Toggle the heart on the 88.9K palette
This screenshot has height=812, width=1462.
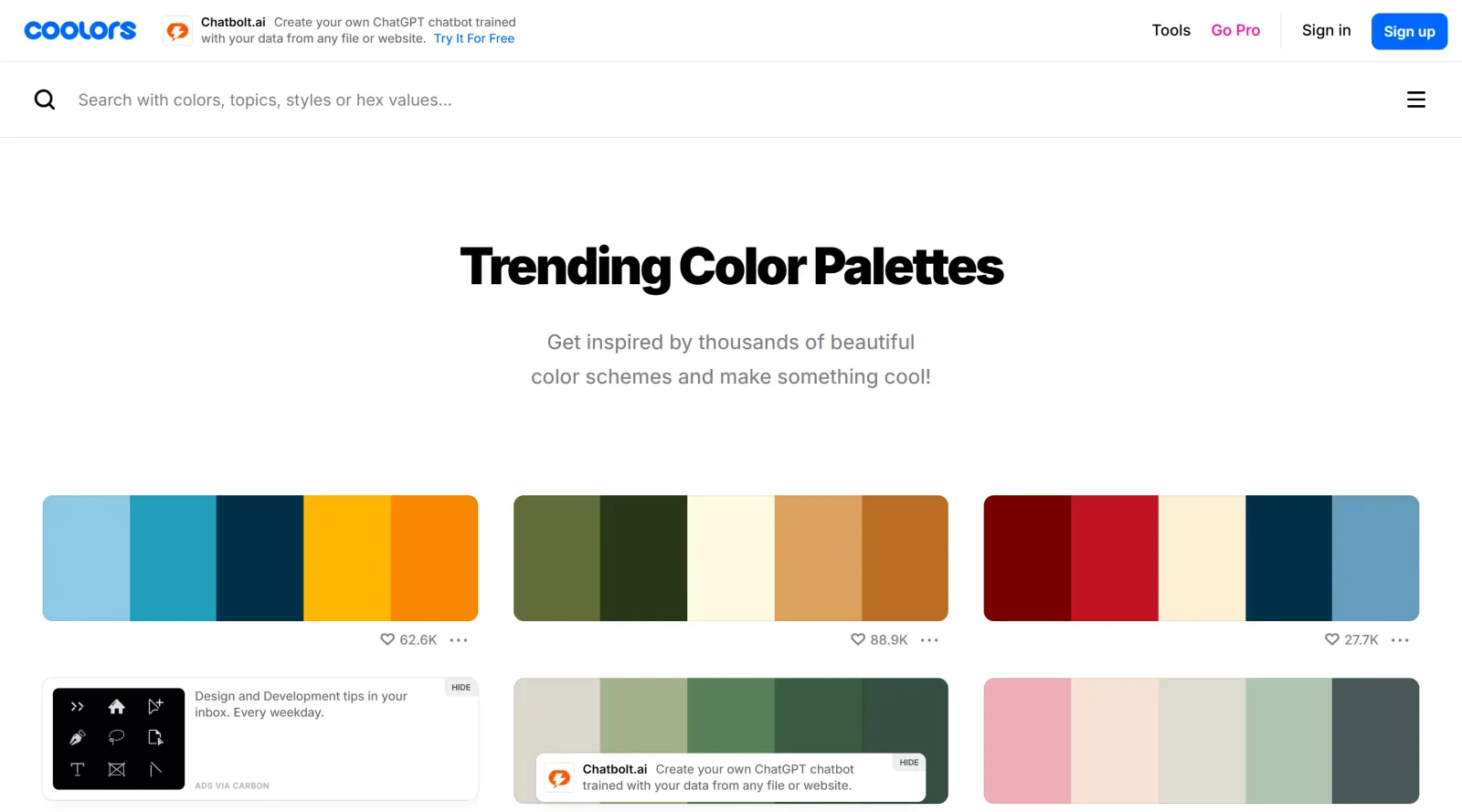click(x=857, y=639)
